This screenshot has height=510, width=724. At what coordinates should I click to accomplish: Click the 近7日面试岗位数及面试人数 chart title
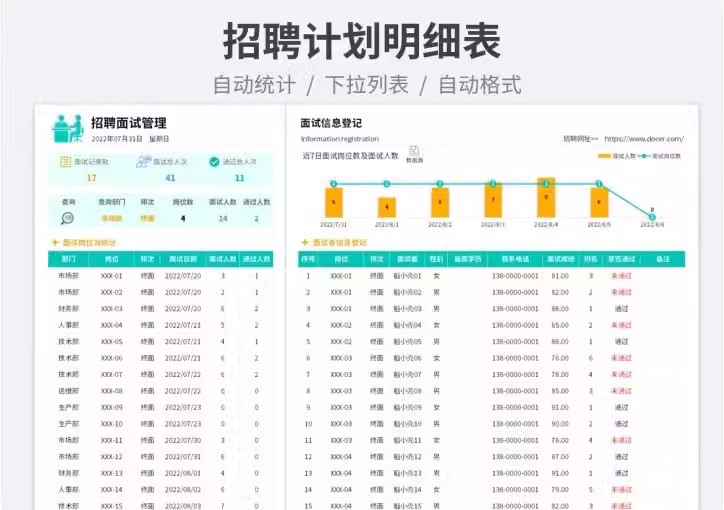coord(350,156)
